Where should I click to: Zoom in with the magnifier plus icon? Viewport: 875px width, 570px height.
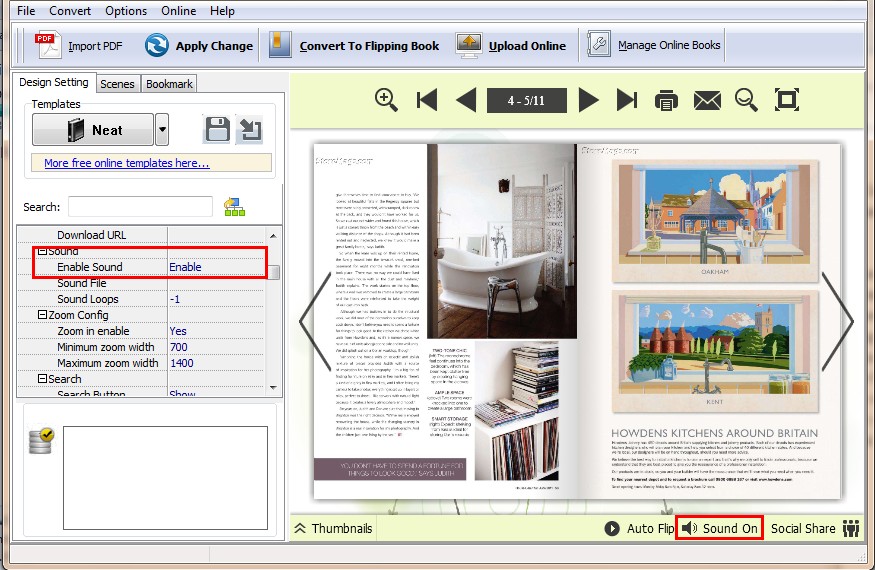coord(386,100)
